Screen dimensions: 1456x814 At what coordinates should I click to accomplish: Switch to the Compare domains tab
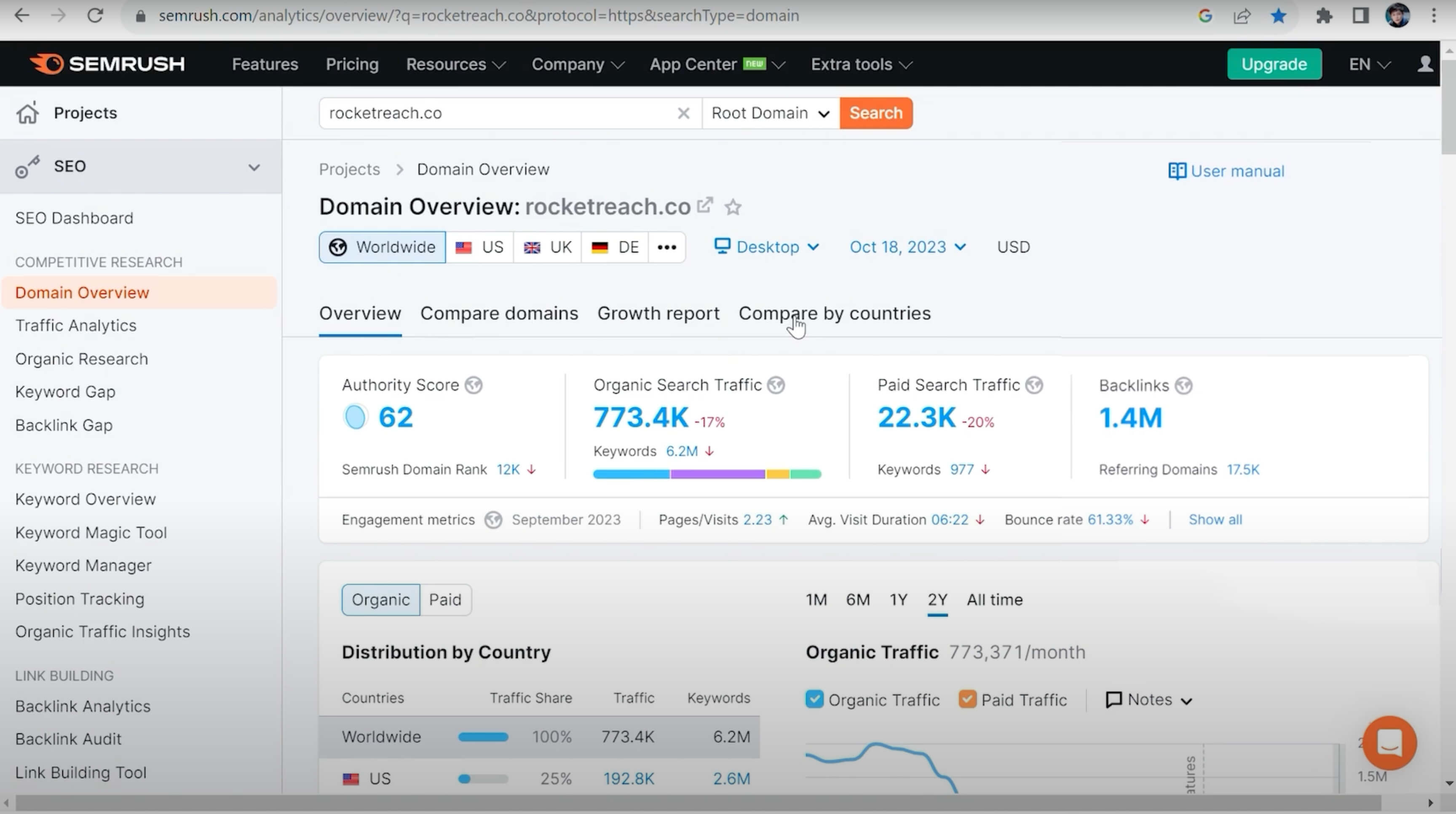pos(499,313)
